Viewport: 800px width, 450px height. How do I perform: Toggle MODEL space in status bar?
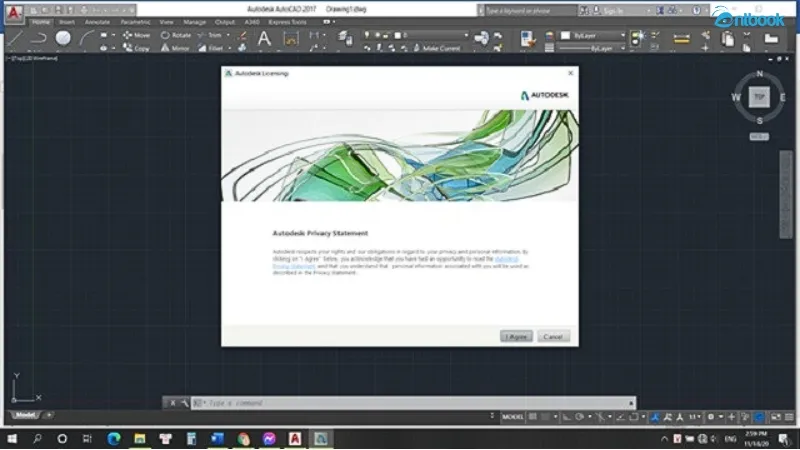pos(513,415)
